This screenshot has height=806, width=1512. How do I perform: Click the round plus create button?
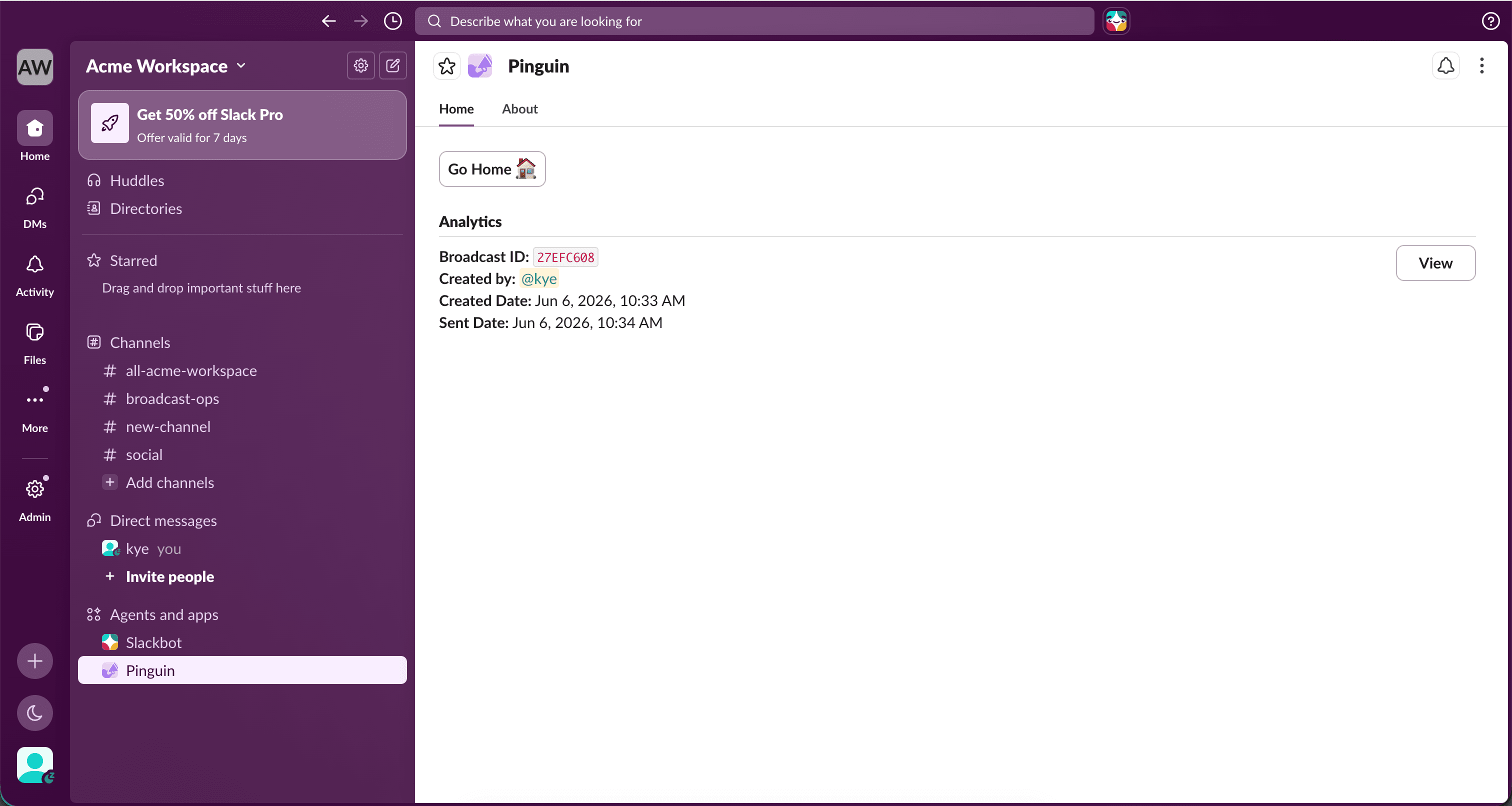pos(34,661)
